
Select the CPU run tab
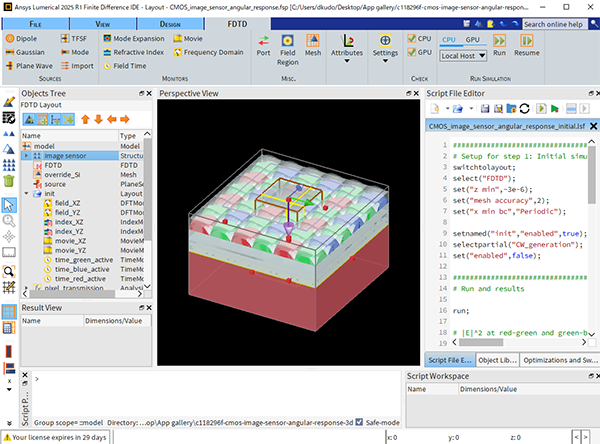(x=449, y=40)
